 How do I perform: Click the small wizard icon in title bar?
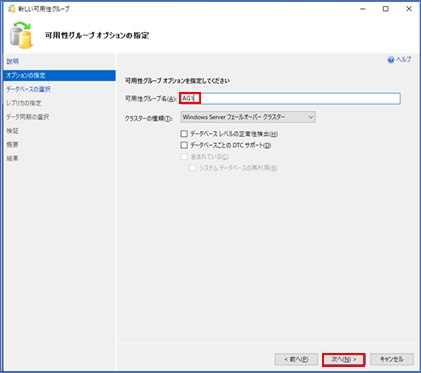11,9
